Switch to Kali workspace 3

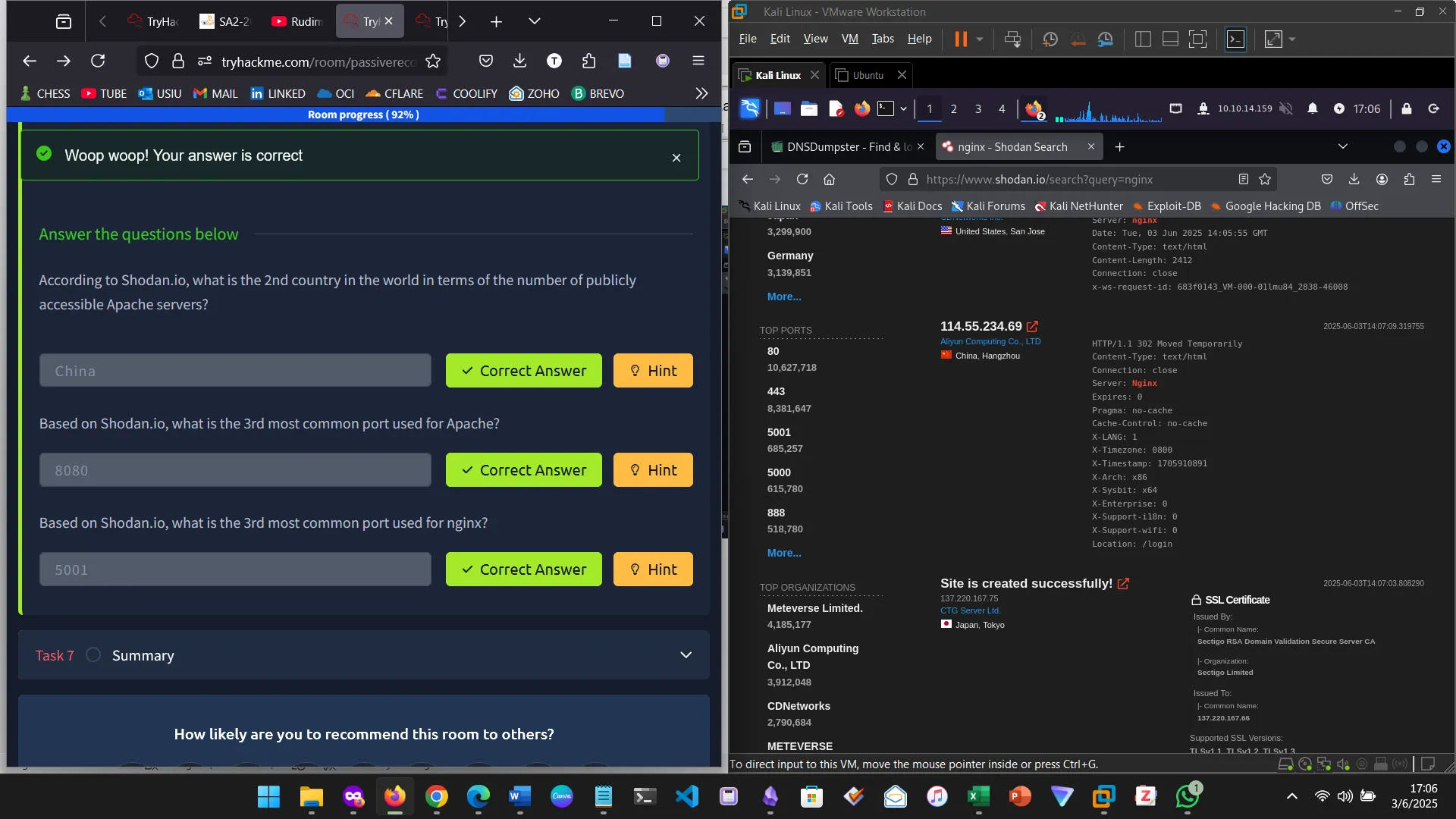[977, 108]
